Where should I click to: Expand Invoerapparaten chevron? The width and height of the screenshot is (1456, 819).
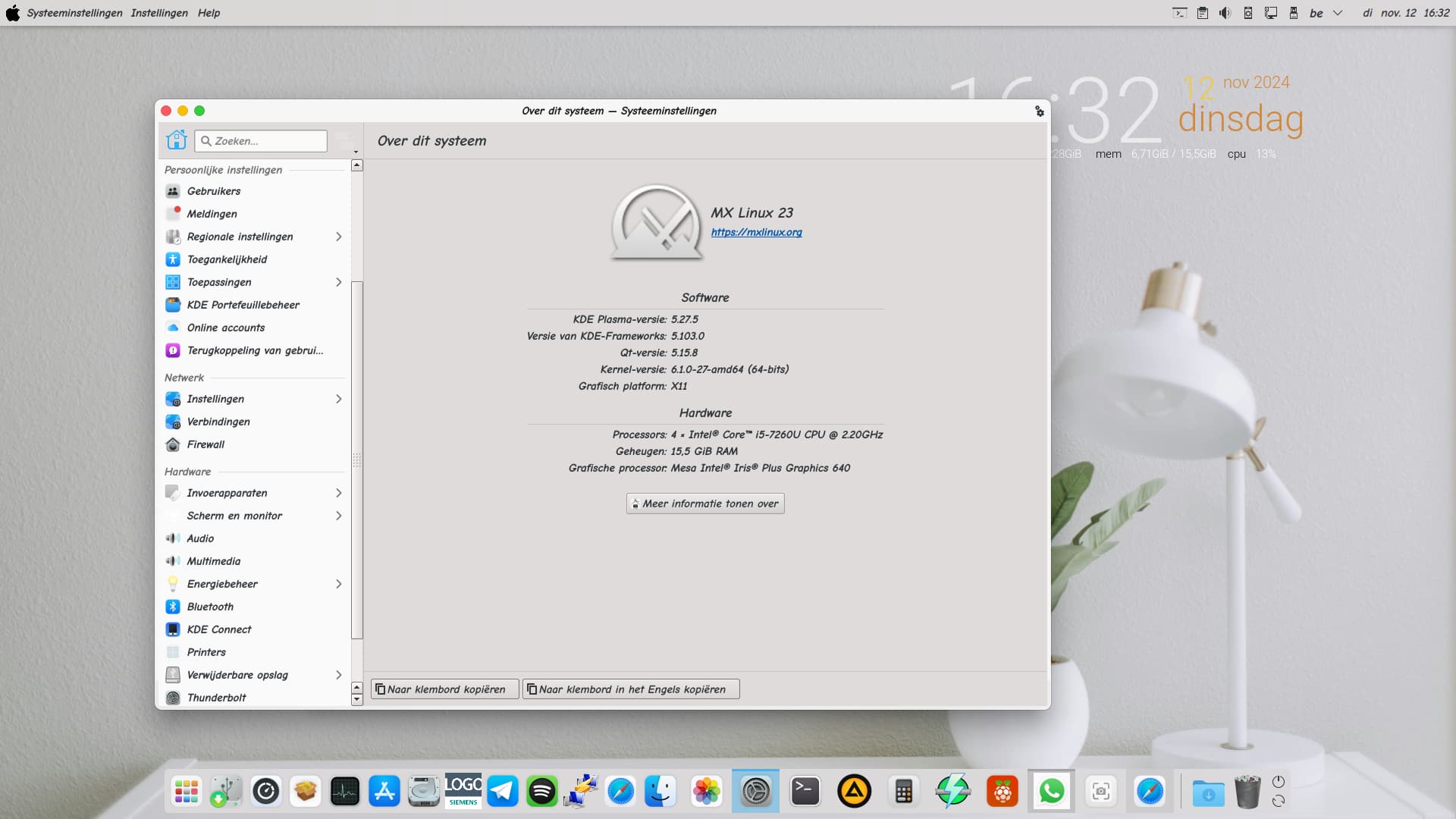click(338, 493)
